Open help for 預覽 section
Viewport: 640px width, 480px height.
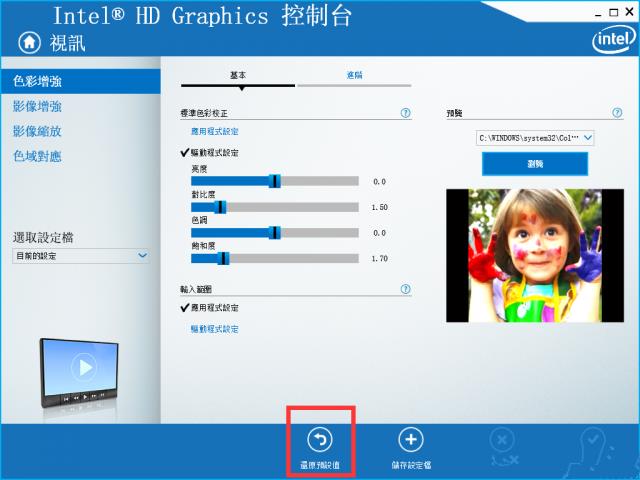coord(617,113)
